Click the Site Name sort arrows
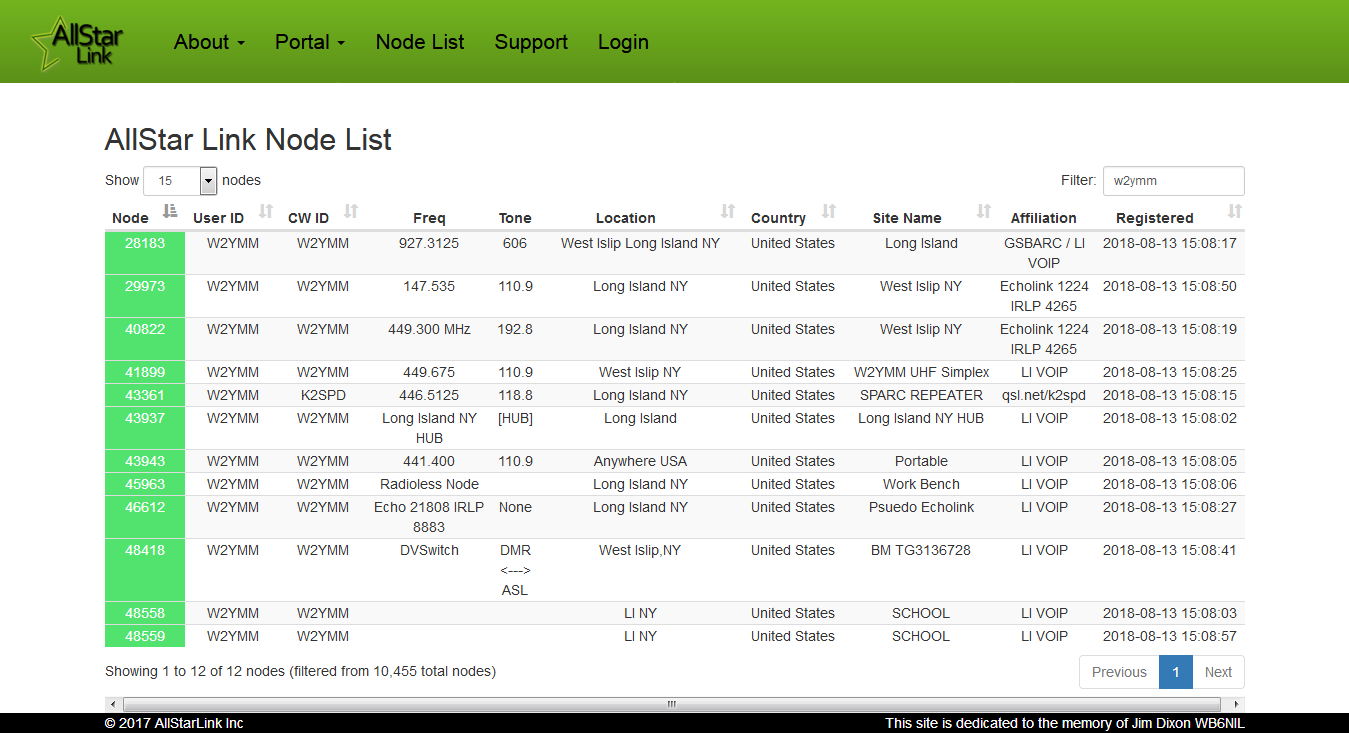1349x733 pixels. coord(984,211)
